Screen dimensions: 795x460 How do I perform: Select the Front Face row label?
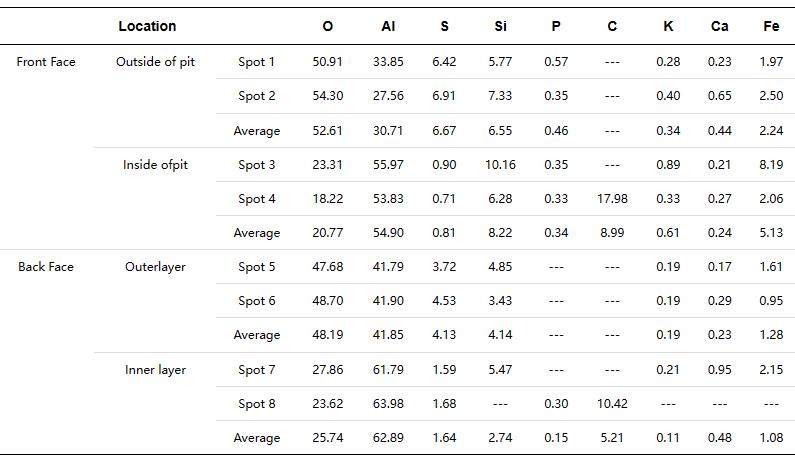[46, 62]
